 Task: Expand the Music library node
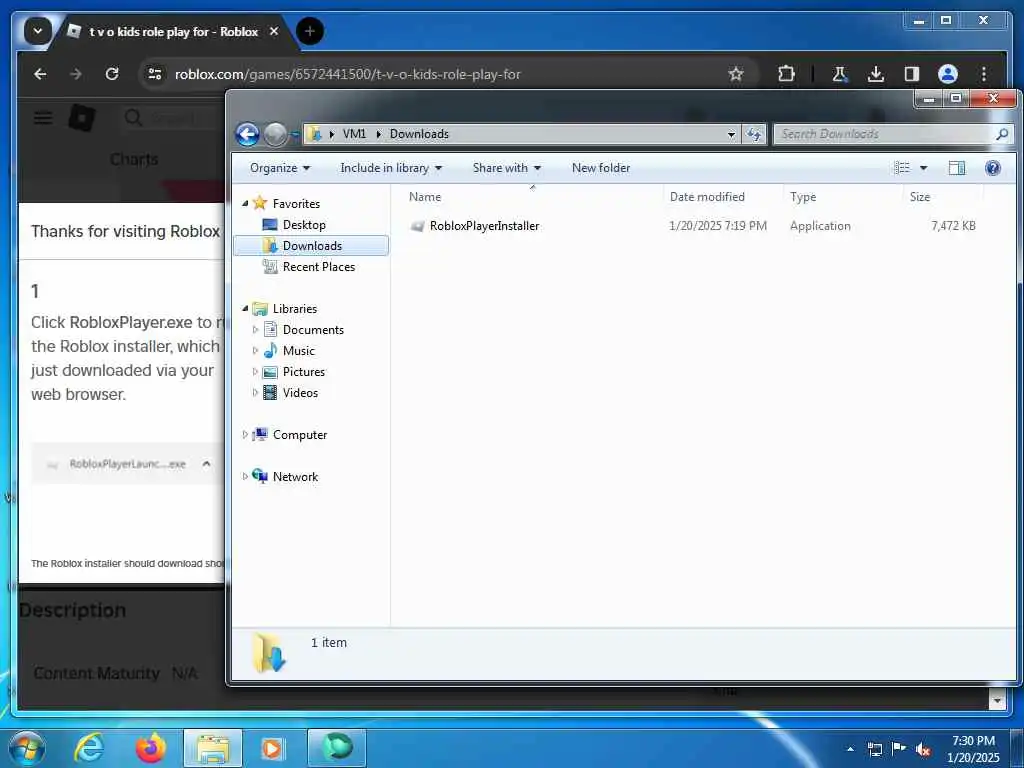tap(255, 351)
